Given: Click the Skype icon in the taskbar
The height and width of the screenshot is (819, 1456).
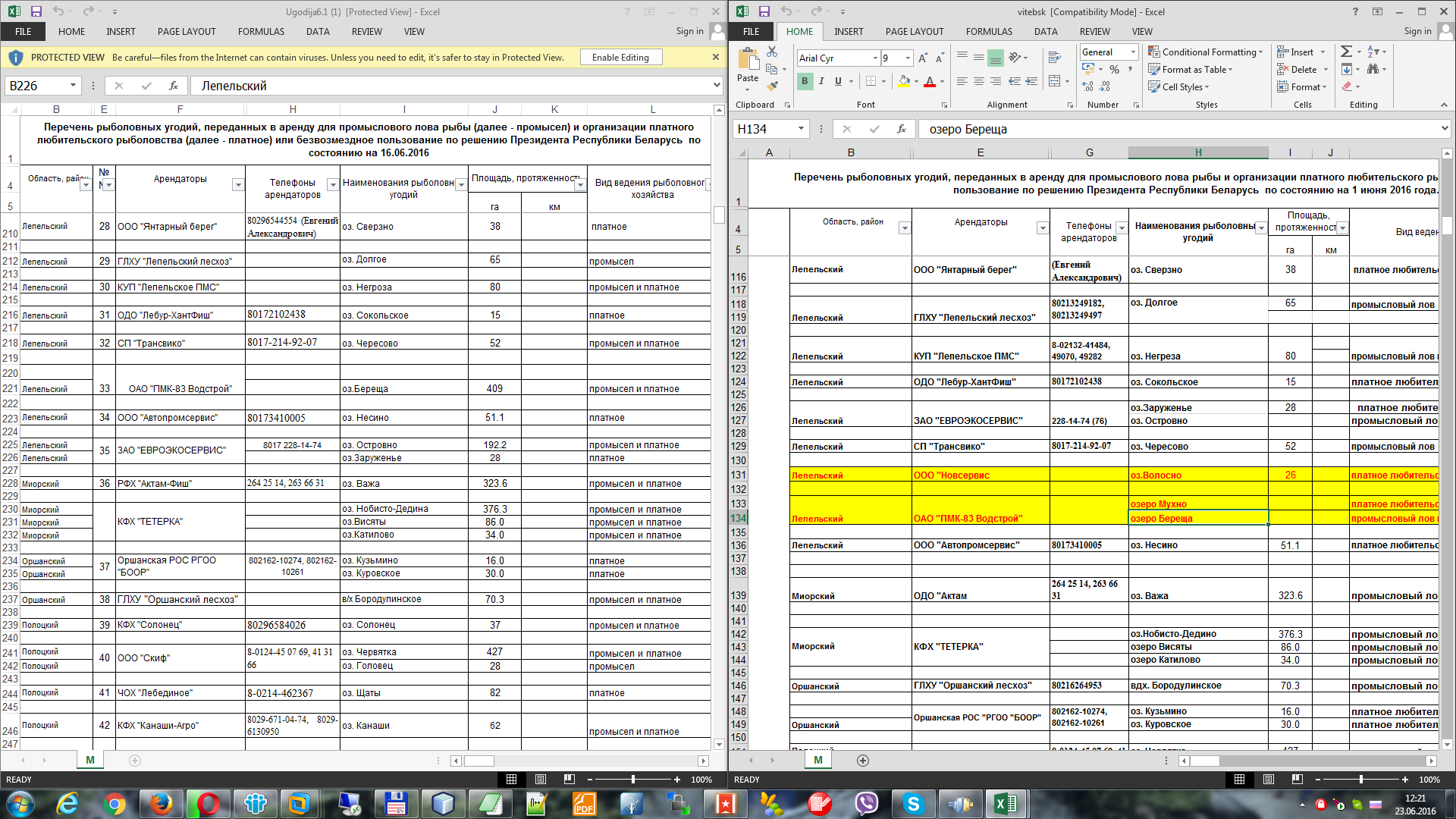Looking at the screenshot, I should pos(913,804).
